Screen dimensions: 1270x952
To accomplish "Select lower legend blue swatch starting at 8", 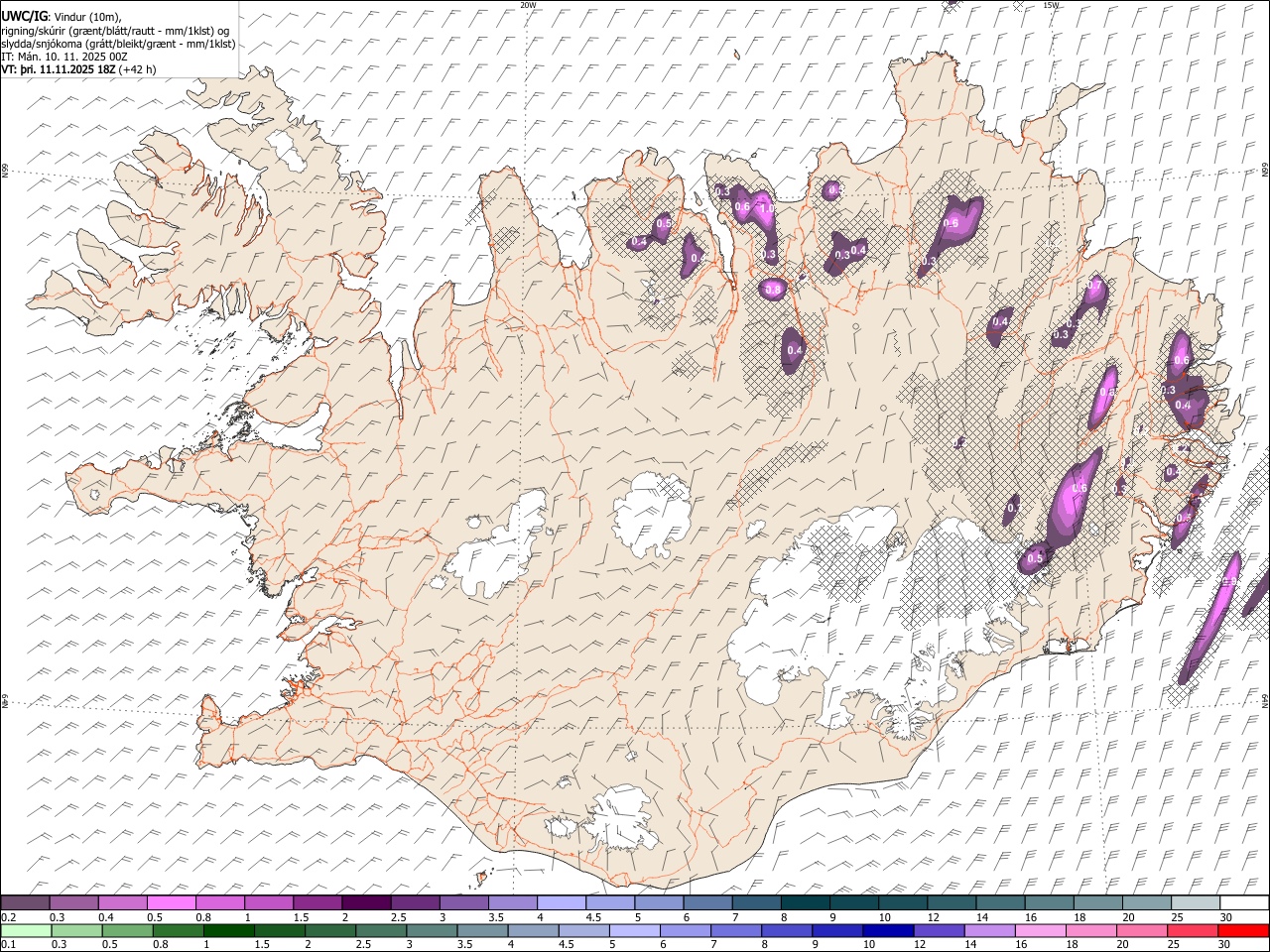I will [x=786, y=930].
